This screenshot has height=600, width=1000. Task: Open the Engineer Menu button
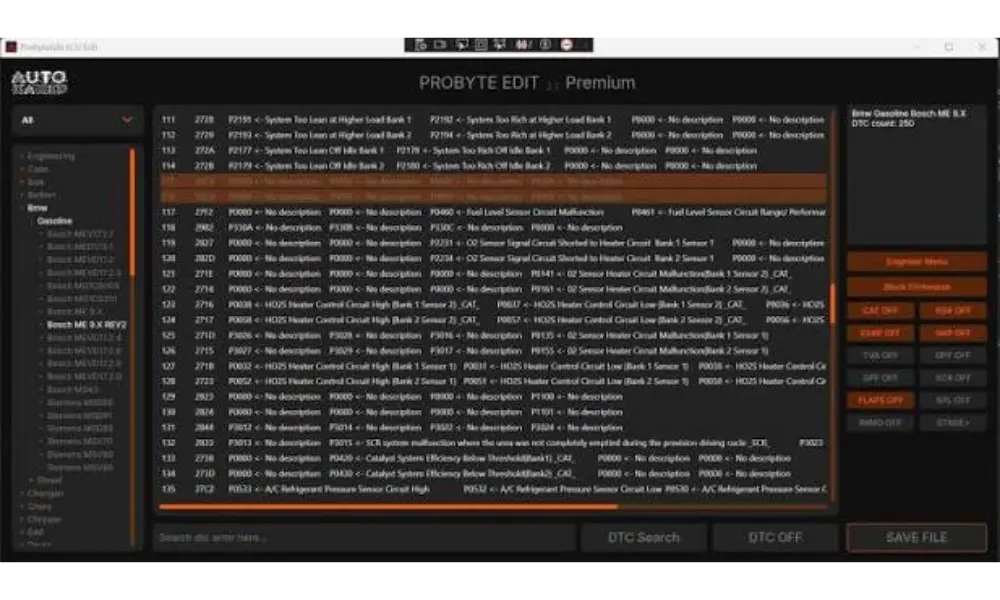tap(916, 261)
